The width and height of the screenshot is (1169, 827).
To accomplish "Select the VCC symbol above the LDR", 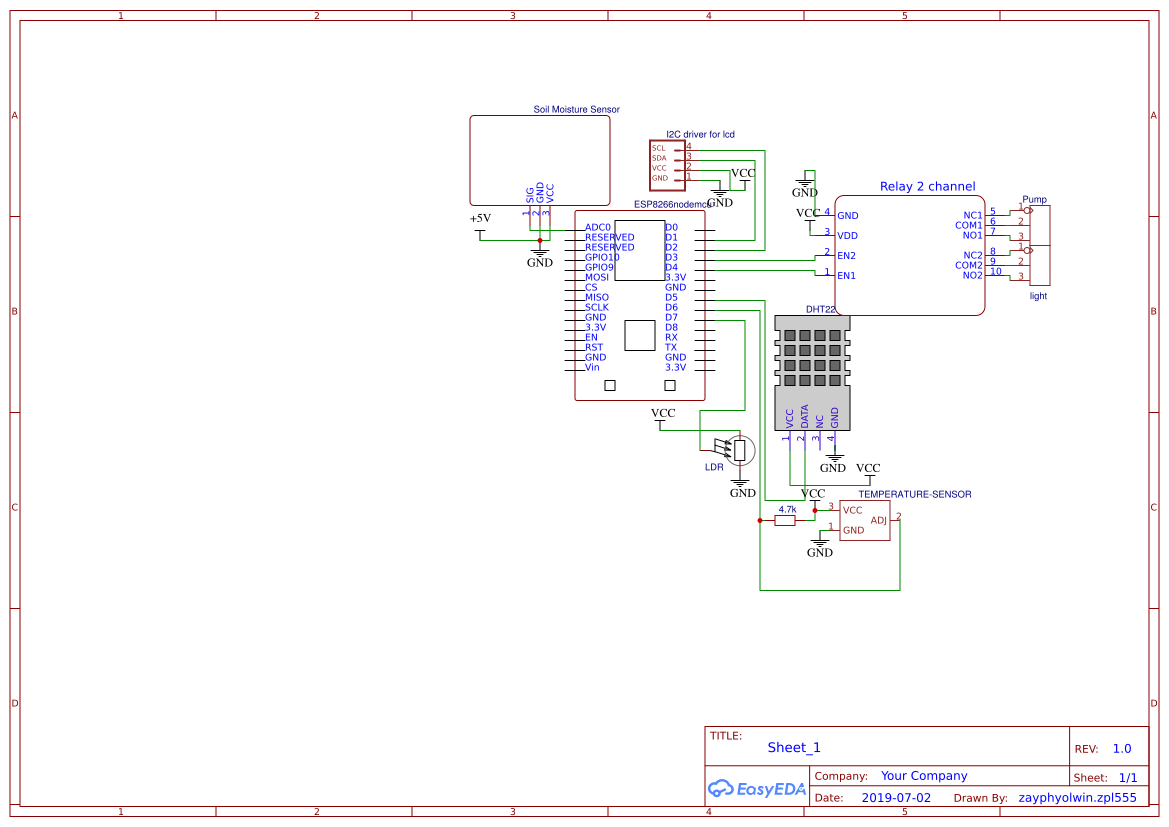I will coord(663,412).
